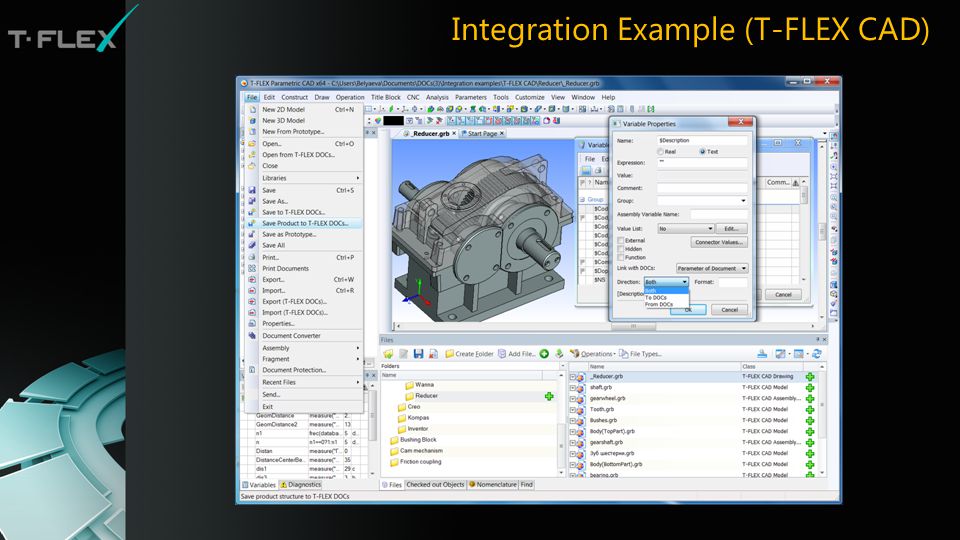
Task: Click the Bushing Block folder icon
Action: coord(394,440)
